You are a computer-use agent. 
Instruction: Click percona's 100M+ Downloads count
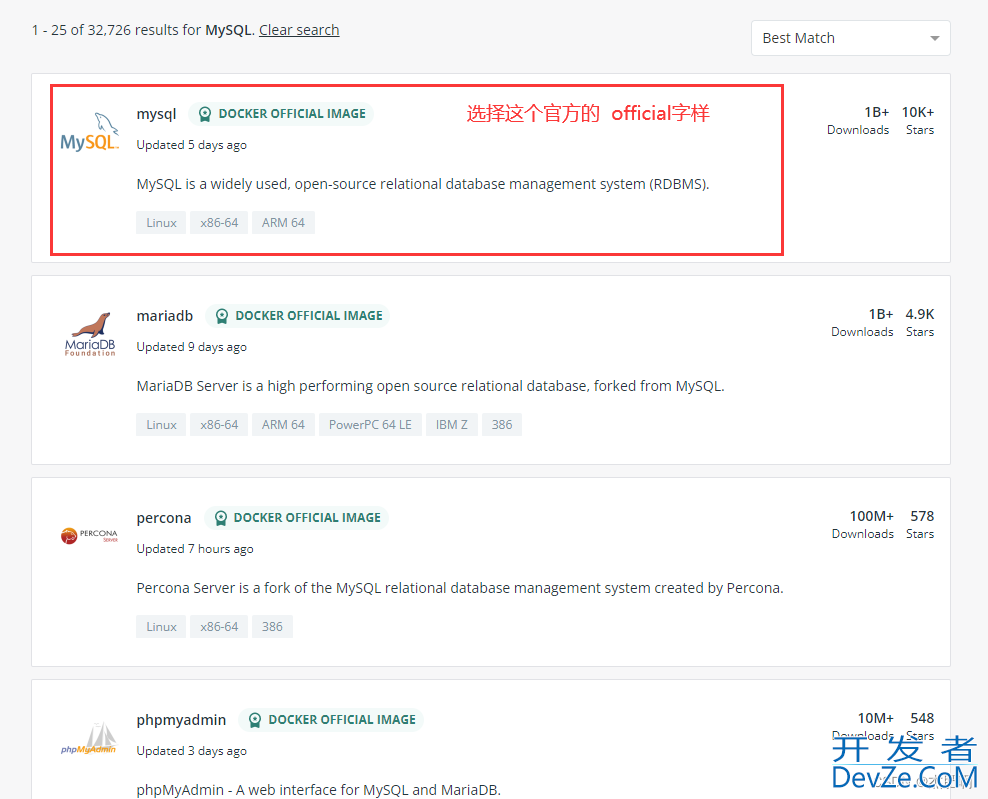coord(871,516)
